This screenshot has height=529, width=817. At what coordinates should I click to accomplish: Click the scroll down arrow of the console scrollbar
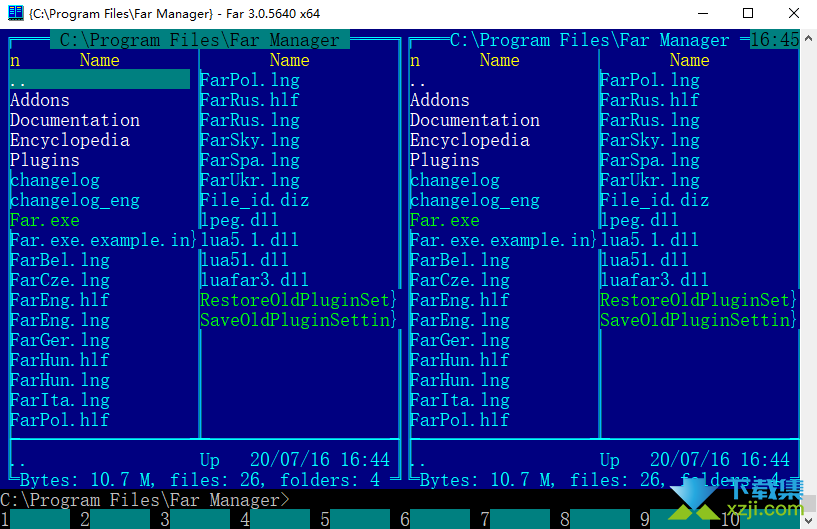pyautogui.click(x=808, y=520)
